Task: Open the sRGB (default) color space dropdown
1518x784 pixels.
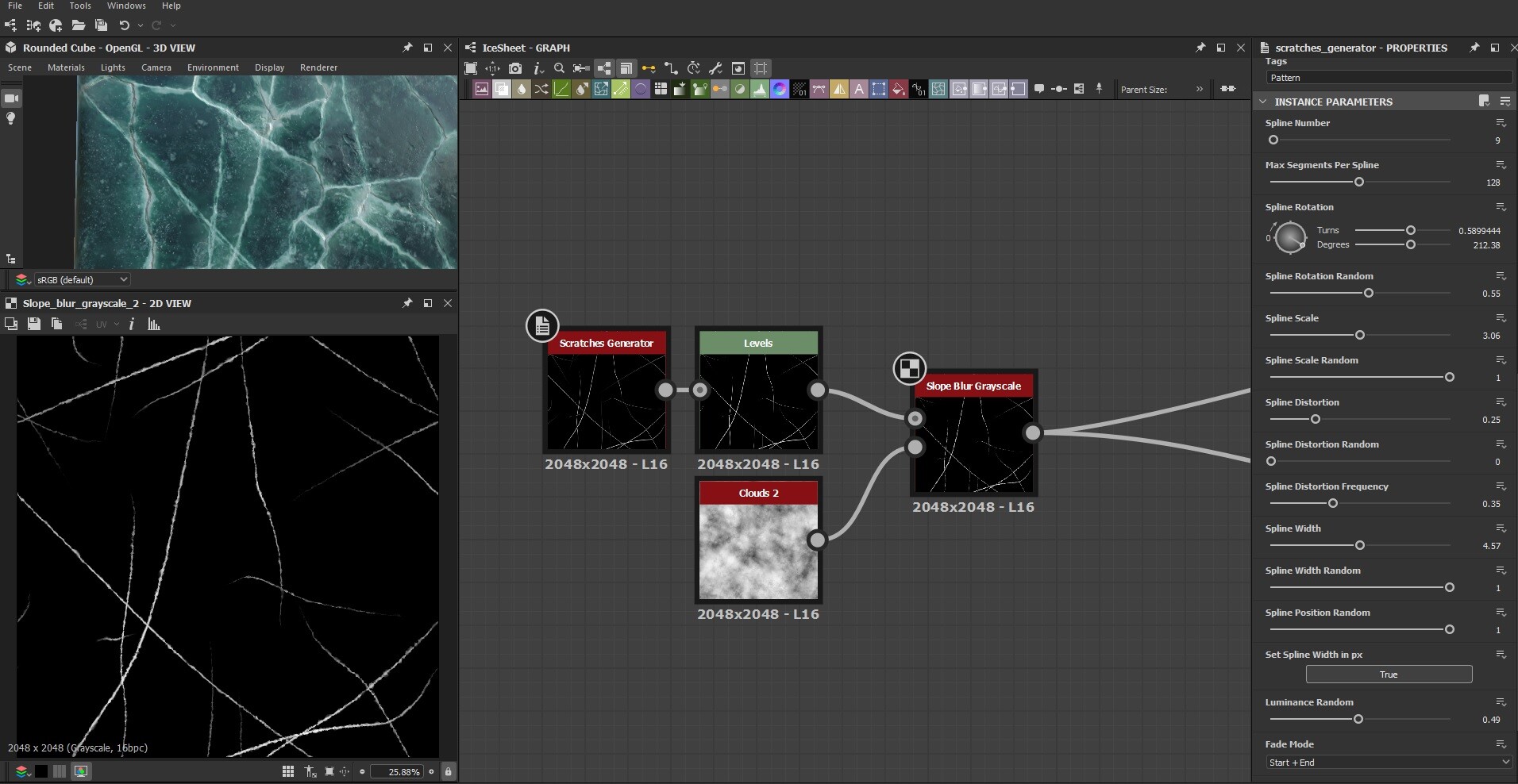Action: coord(82,279)
